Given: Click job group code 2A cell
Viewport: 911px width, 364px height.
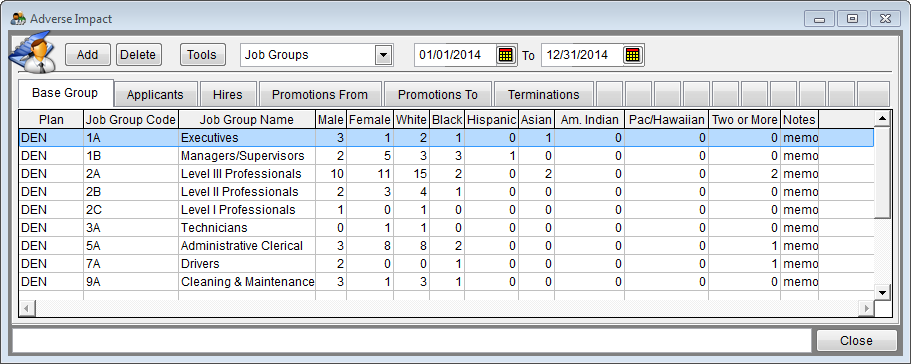Looking at the screenshot, I should tap(131, 174).
